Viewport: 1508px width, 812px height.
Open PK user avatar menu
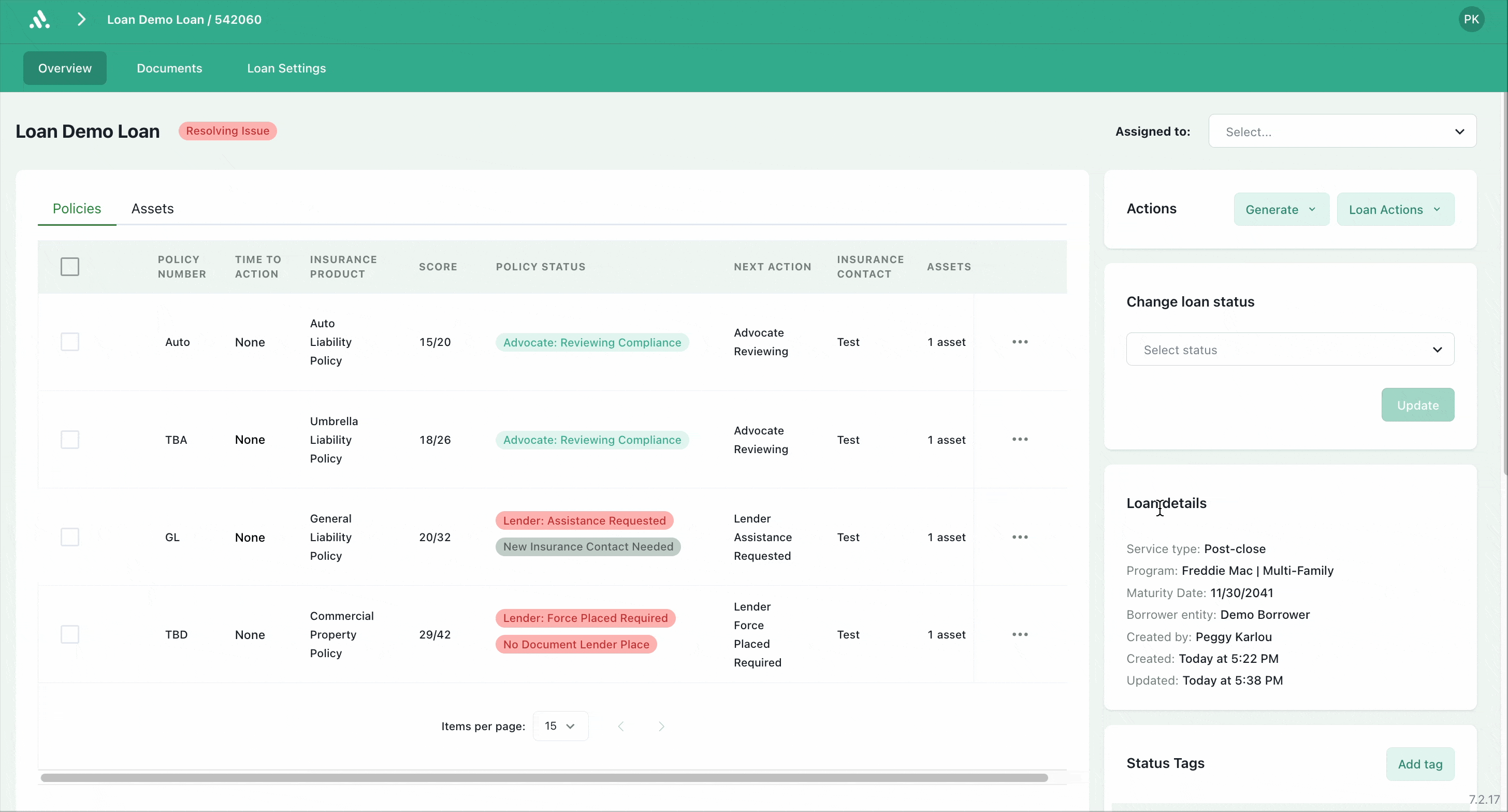coord(1471,19)
